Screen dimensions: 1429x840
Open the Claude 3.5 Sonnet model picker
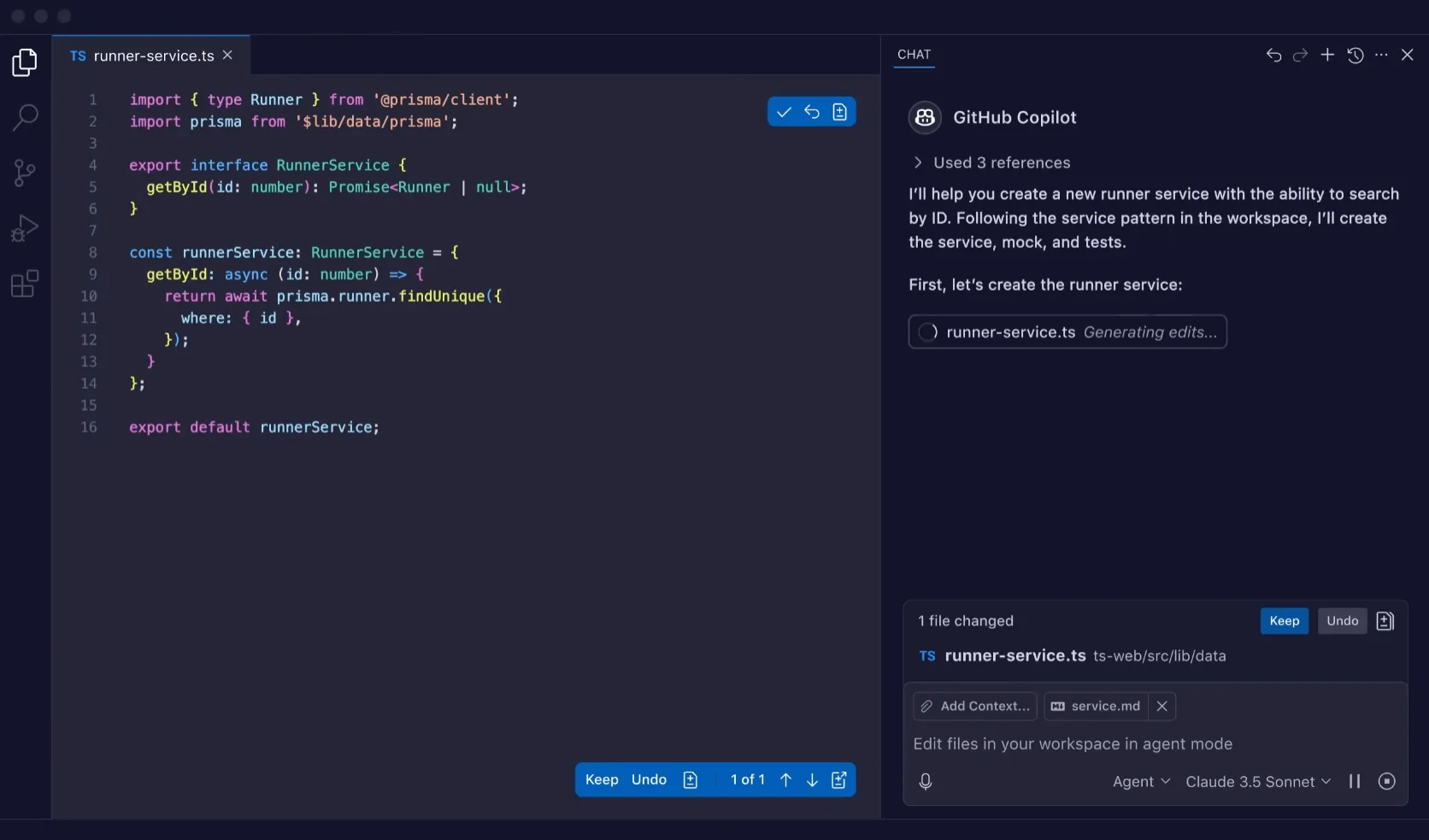(1257, 781)
